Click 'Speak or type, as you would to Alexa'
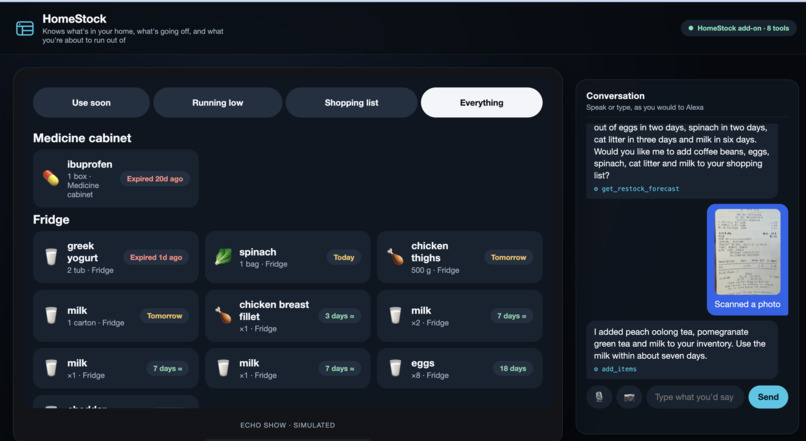The image size is (806, 441). [645, 107]
